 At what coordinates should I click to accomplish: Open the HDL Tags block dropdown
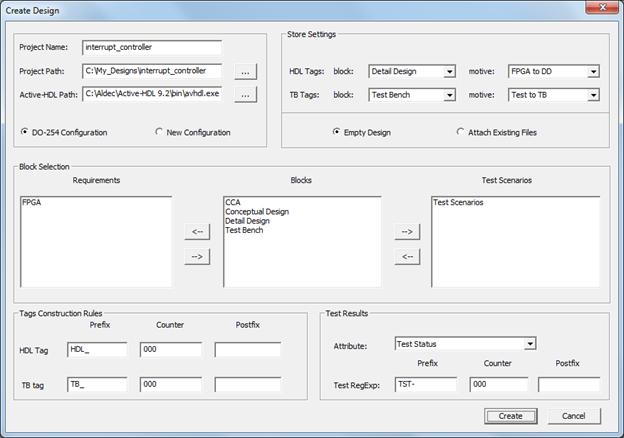click(449, 72)
